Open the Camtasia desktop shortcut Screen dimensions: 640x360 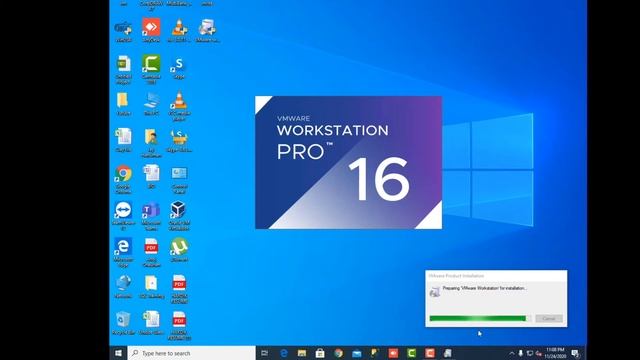[x=151, y=69]
